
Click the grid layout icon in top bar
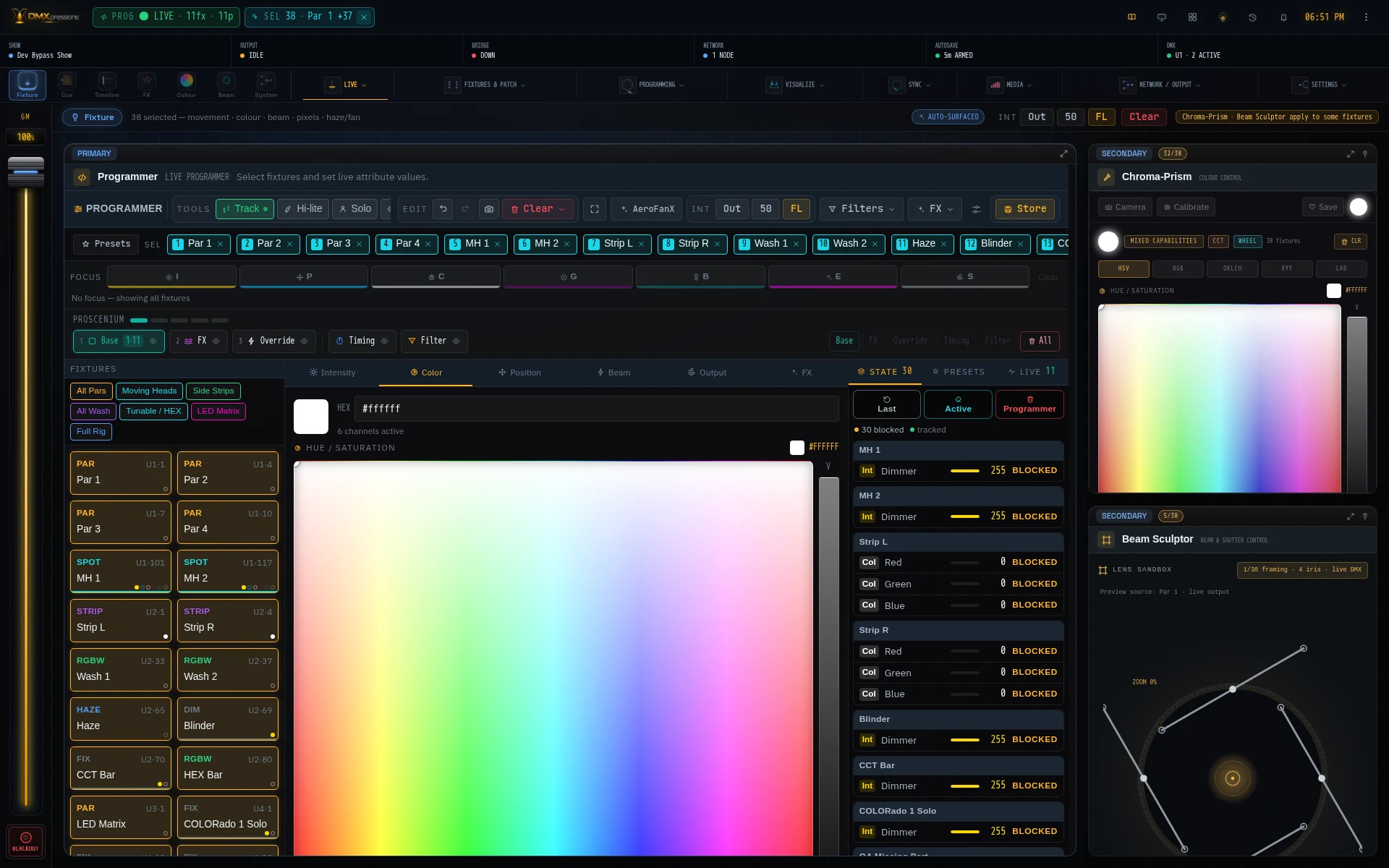[x=1192, y=17]
